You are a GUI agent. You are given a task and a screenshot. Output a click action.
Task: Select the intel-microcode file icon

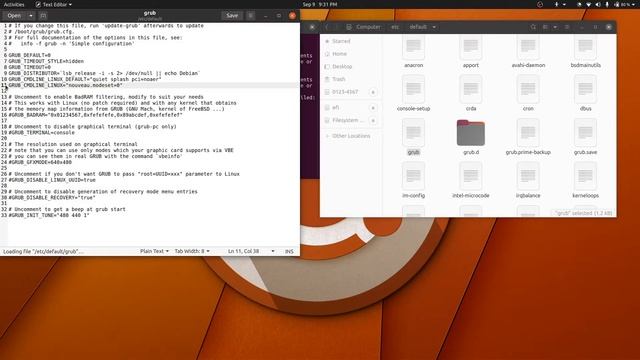pos(471,176)
